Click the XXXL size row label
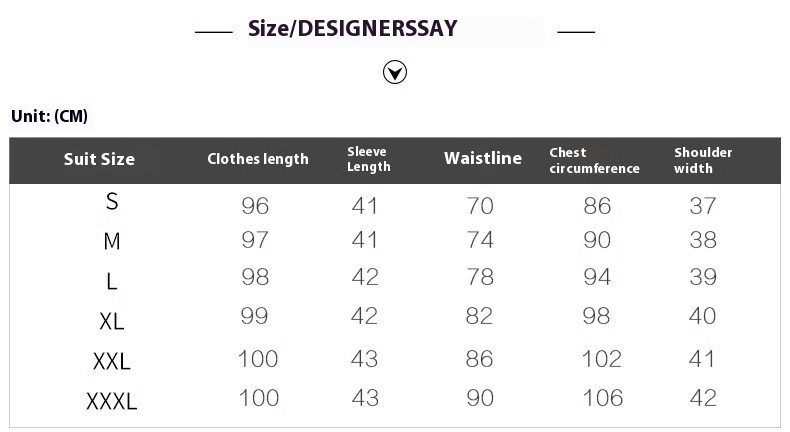Screen dimensions: 790x432 (112, 401)
